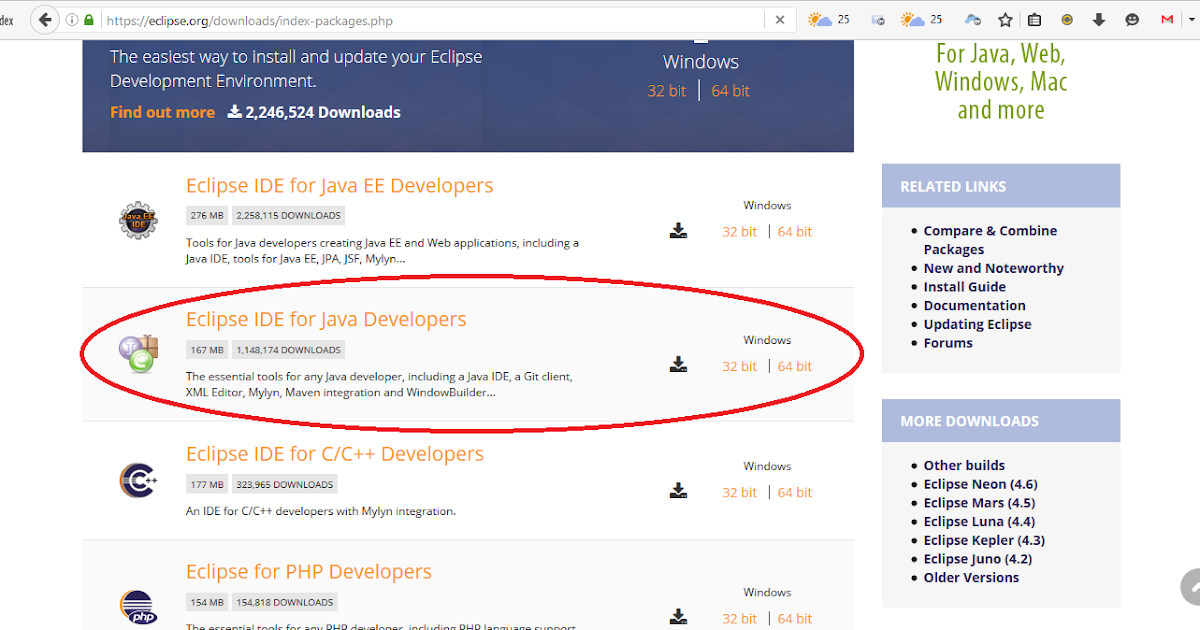
Task: Open the Gmail toolbar icon
Action: click(x=1166, y=20)
